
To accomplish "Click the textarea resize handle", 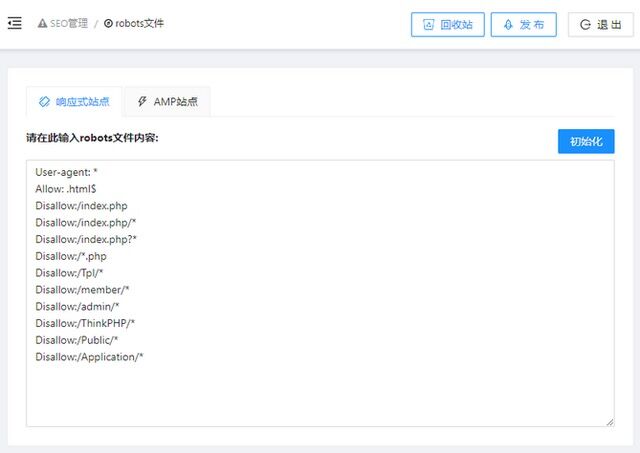I will pyautogui.click(x=610, y=422).
